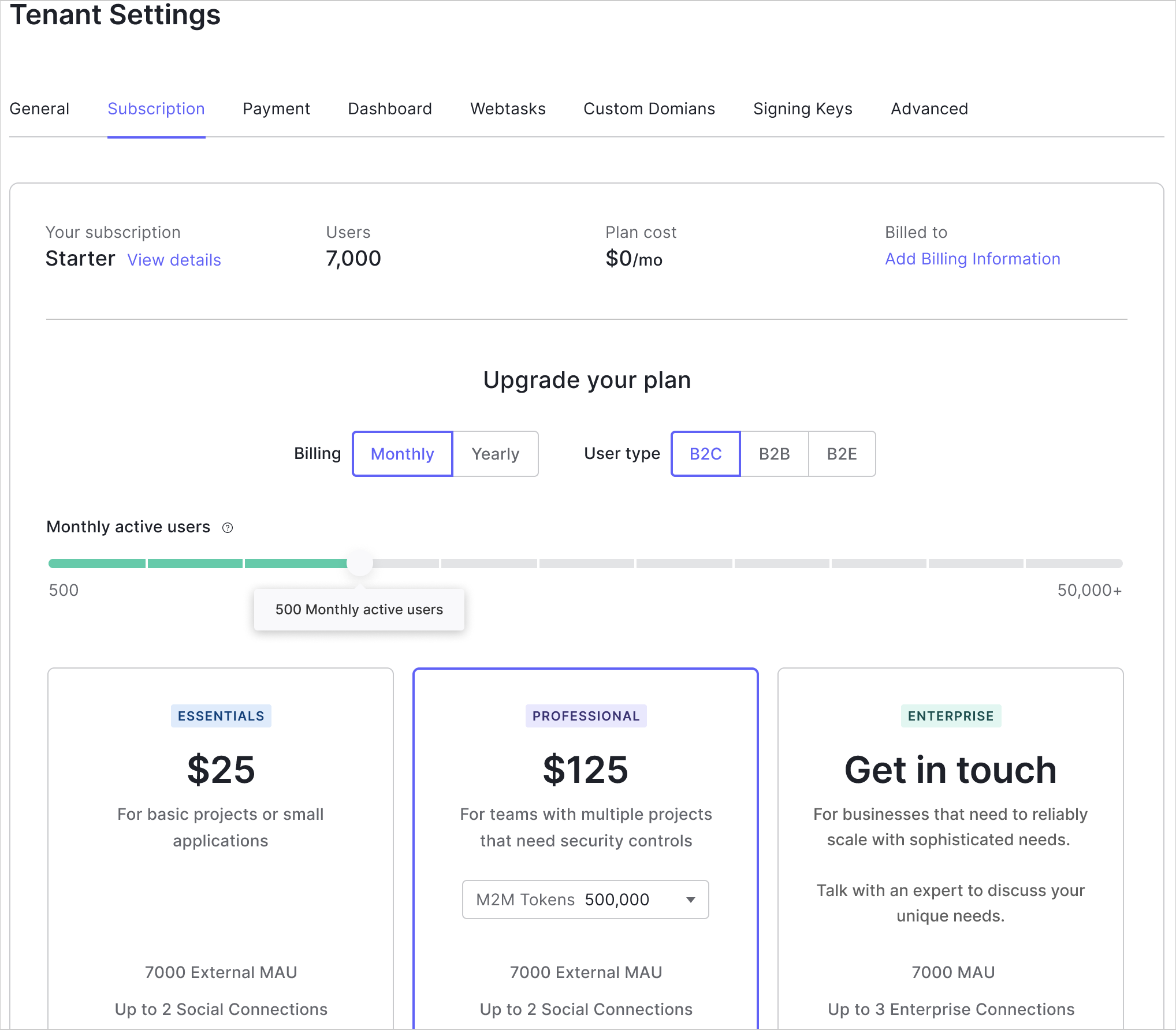Open M2M Tokens 500,000 dropdown
The image size is (1176, 1030).
click(585, 900)
